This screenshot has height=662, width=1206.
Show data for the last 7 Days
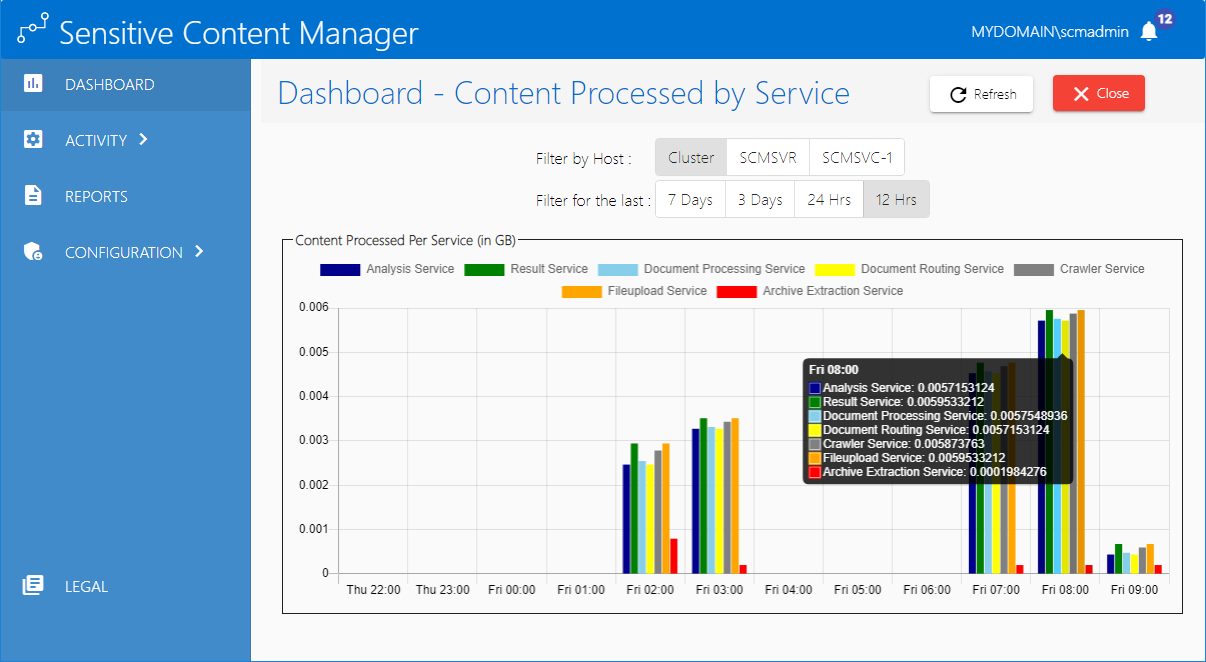(690, 199)
